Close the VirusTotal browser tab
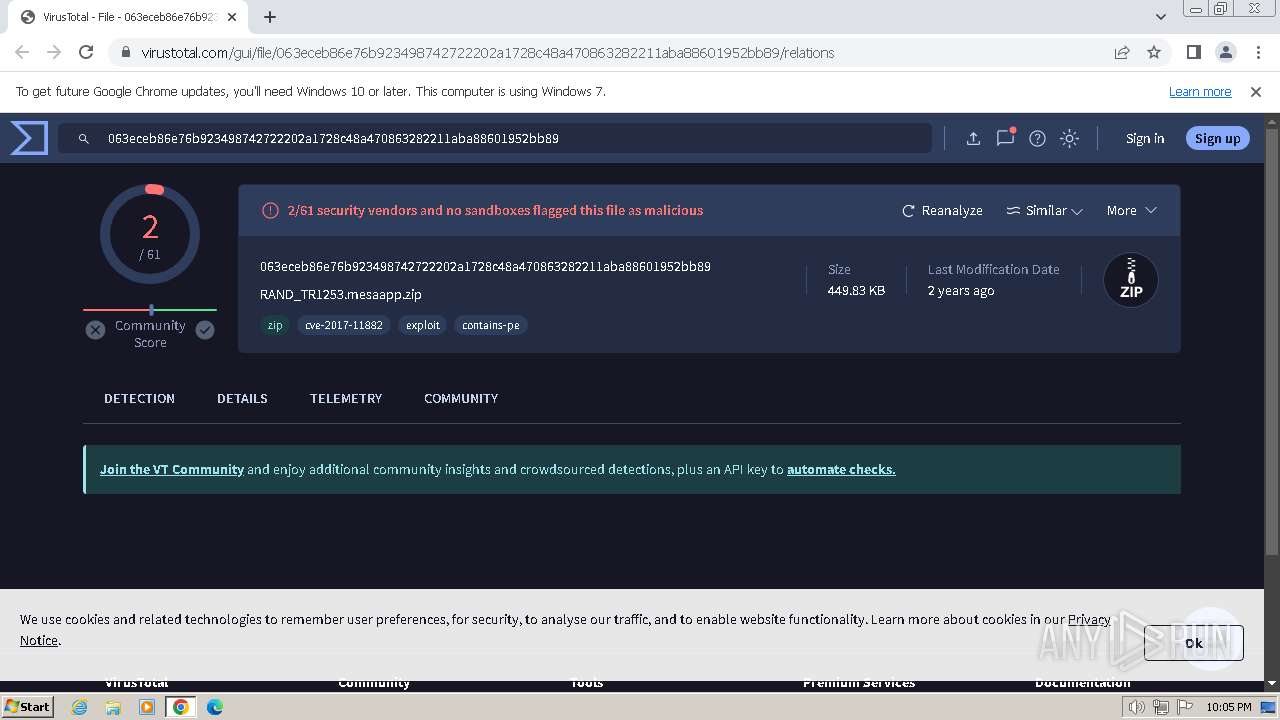Viewport: 1280px width, 720px height. (232, 17)
